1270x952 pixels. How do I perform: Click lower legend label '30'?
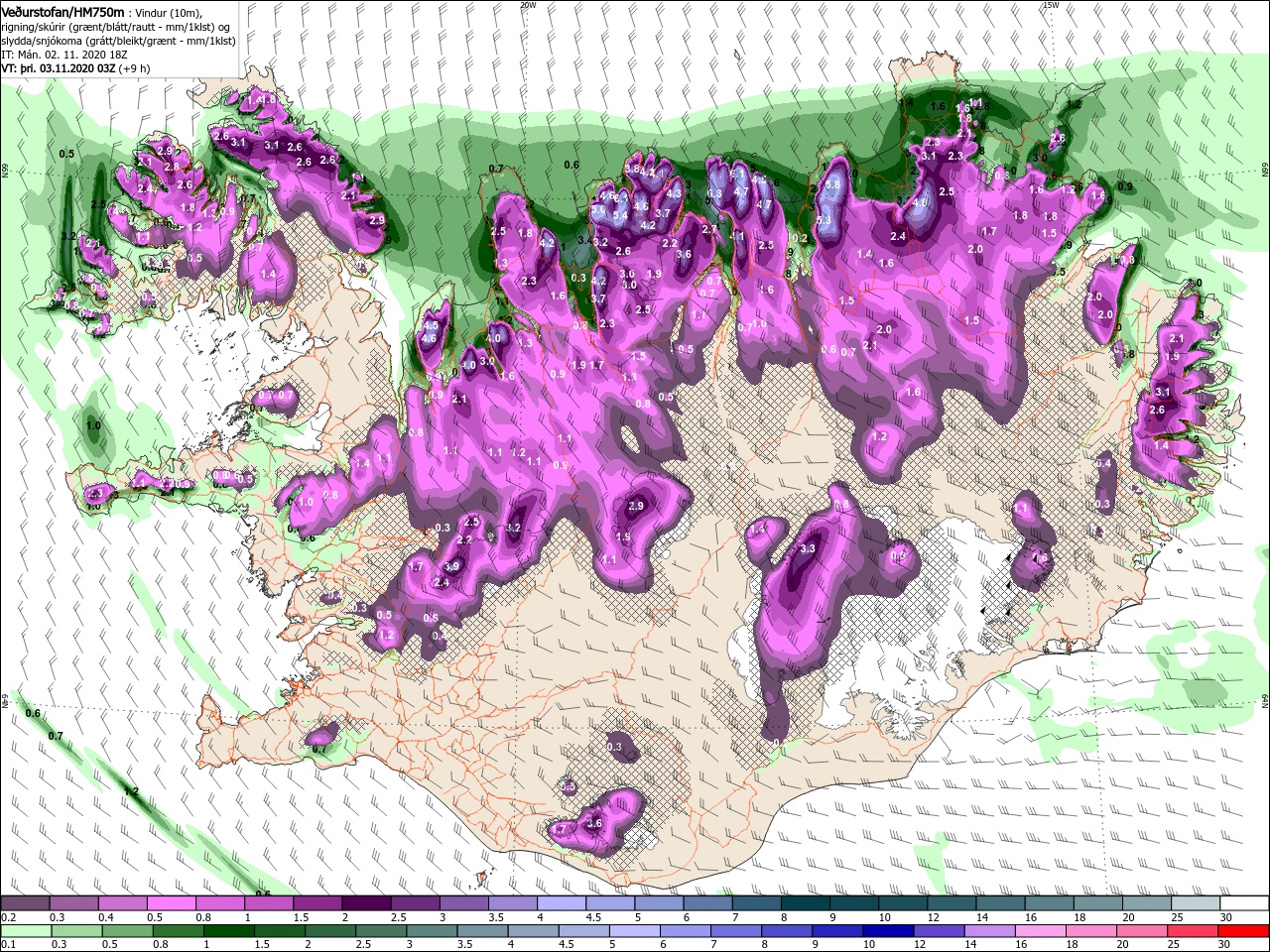coord(1223,944)
